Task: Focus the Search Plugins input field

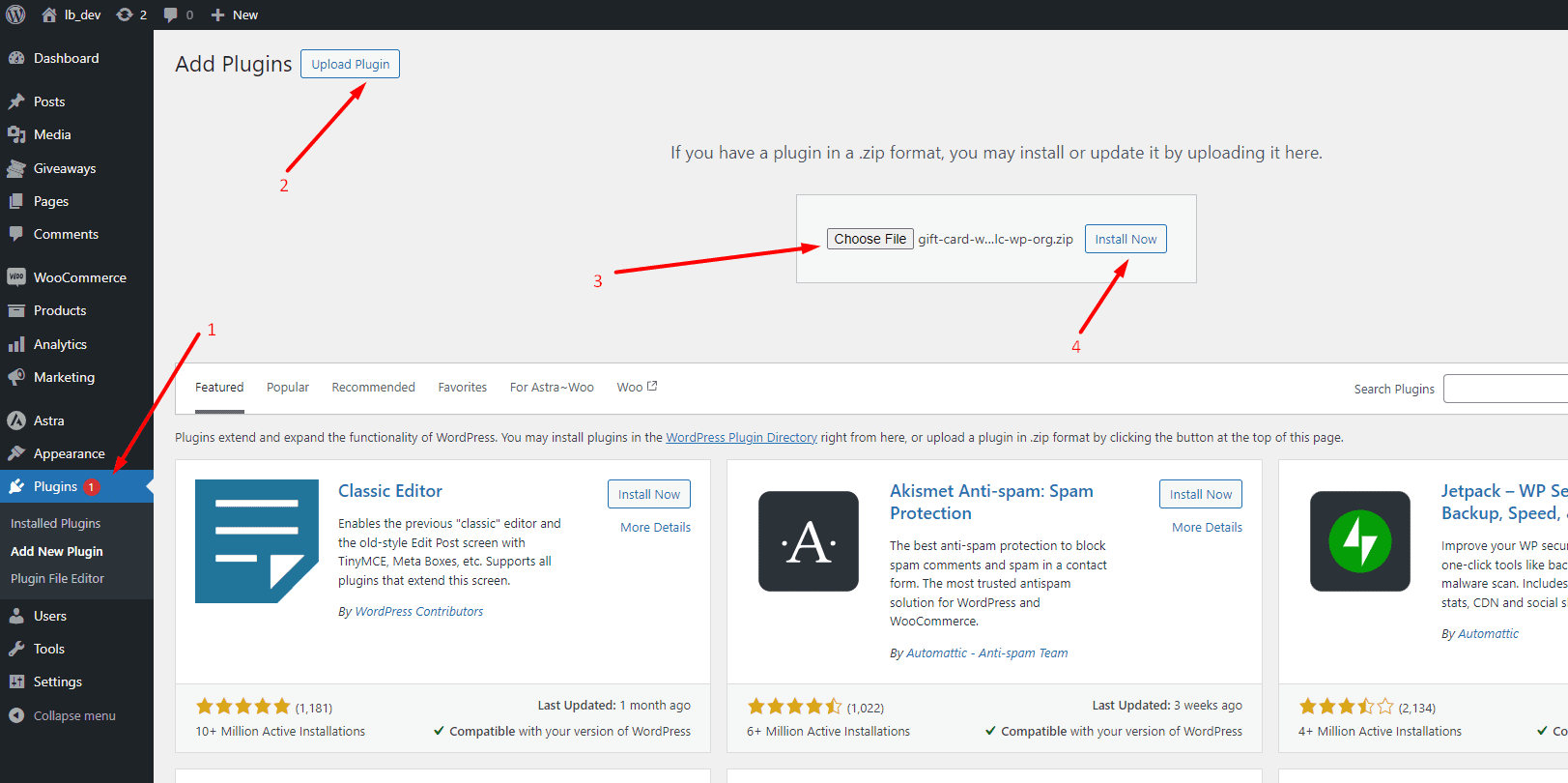Action: 1505,389
